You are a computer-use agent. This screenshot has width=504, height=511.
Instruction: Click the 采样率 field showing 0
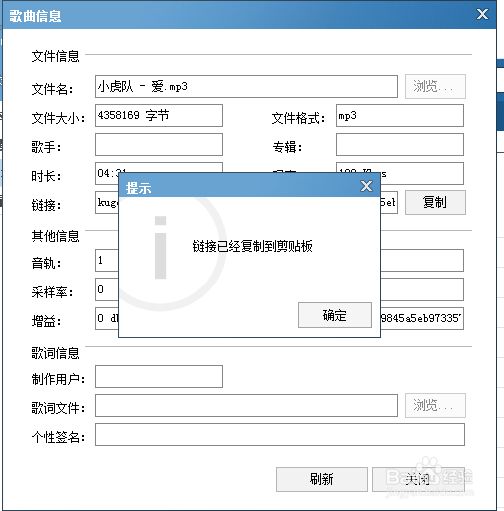(x=107, y=289)
